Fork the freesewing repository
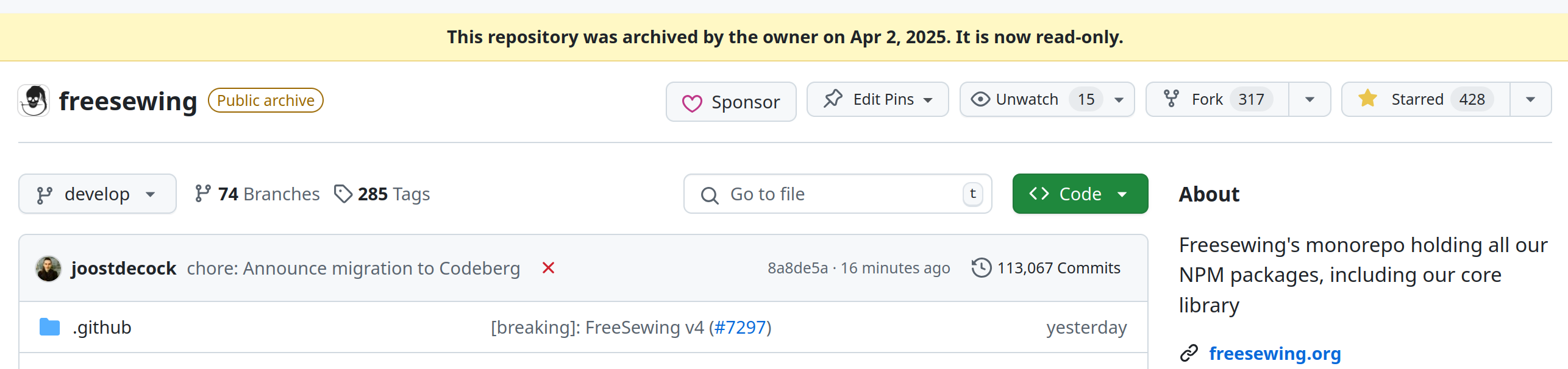The height and width of the screenshot is (369, 1568). [x=1217, y=99]
